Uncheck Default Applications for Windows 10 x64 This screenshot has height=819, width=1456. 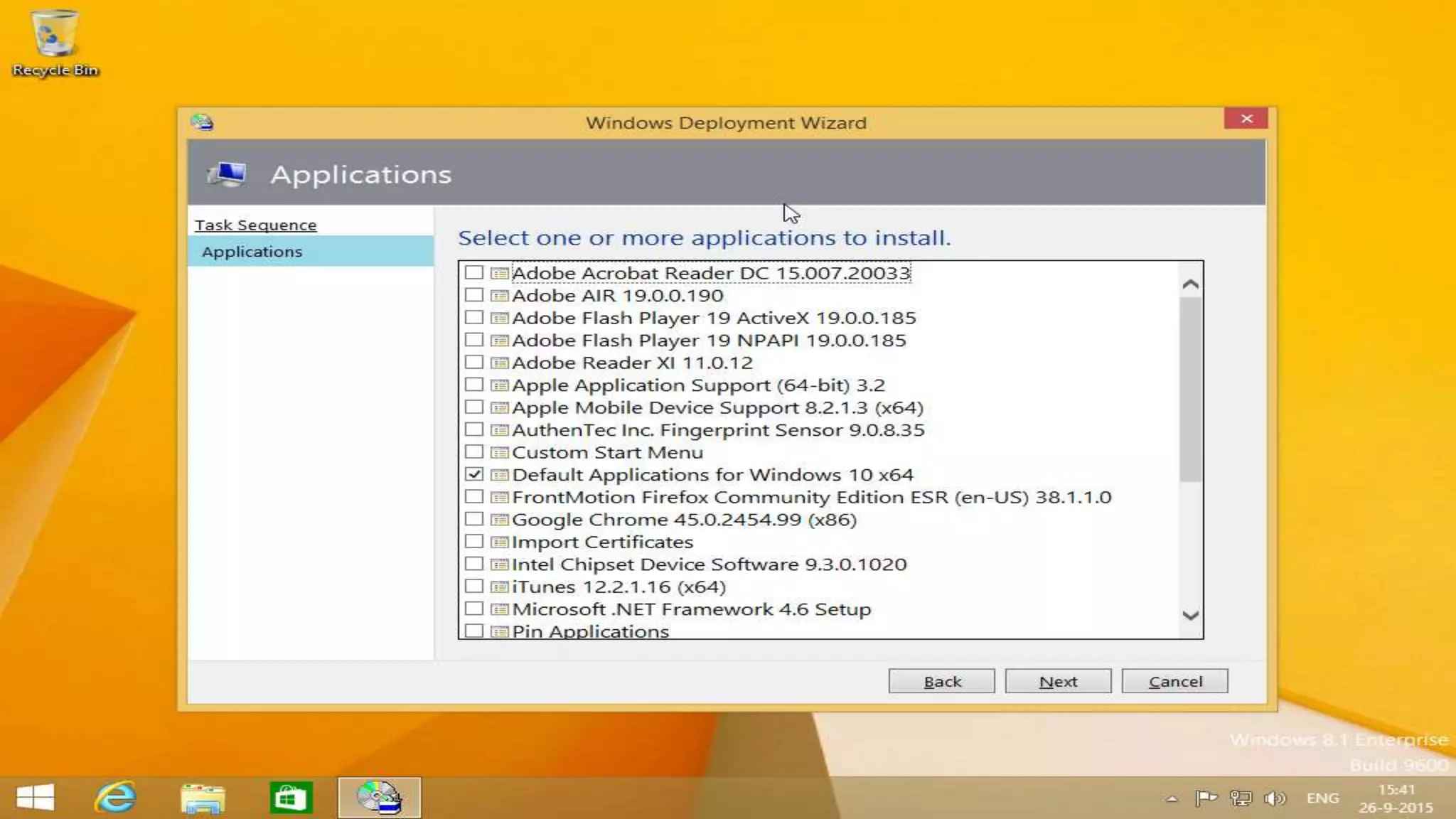tap(474, 474)
